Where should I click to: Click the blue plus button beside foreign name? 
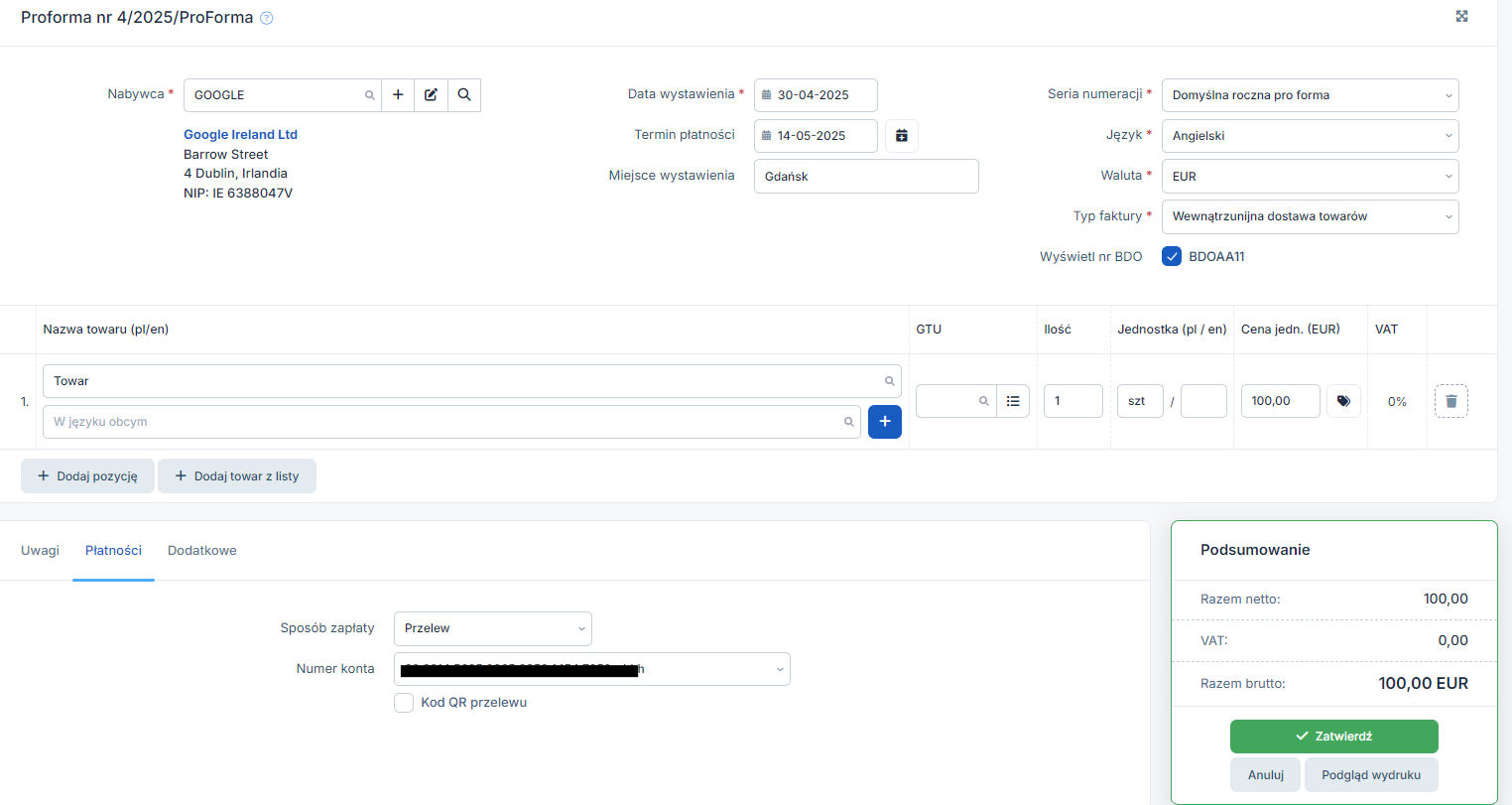(884, 422)
